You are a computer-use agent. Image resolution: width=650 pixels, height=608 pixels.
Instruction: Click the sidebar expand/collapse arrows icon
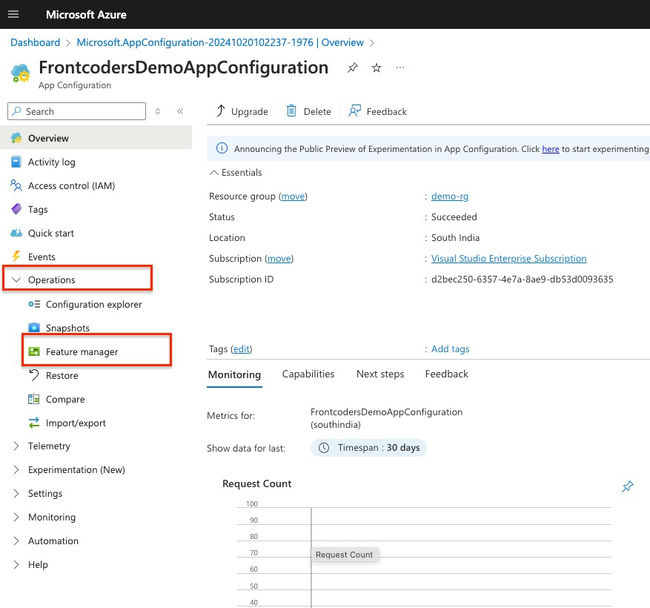(x=158, y=111)
